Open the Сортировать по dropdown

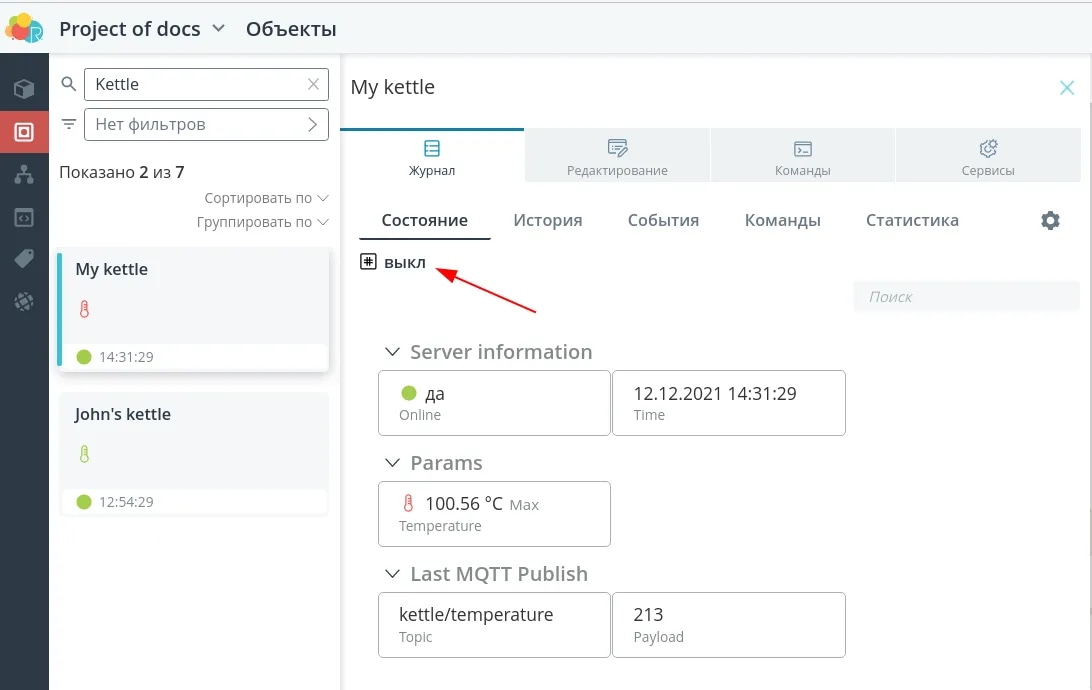point(266,198)
